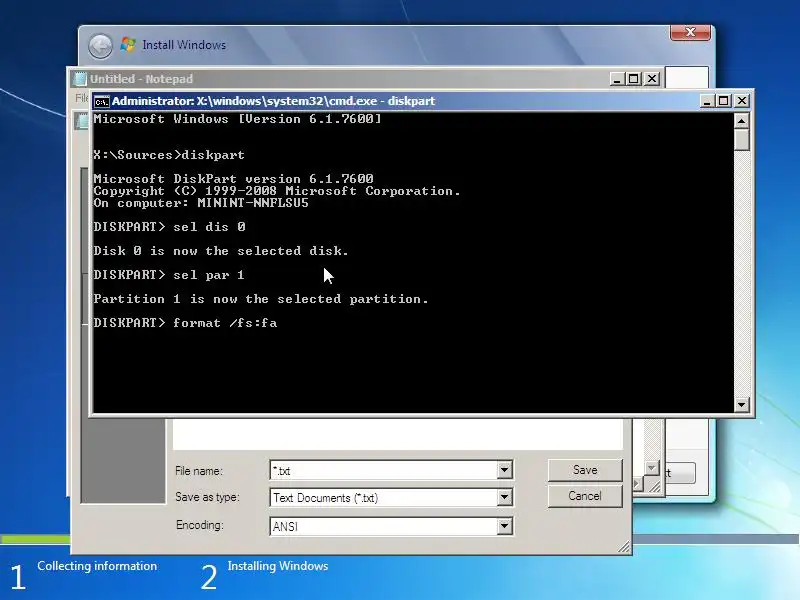Viewport: 800px width, 600px height.
Task: Click 'Partition 1 is now the selected partition.'
Action: [261, 299]
